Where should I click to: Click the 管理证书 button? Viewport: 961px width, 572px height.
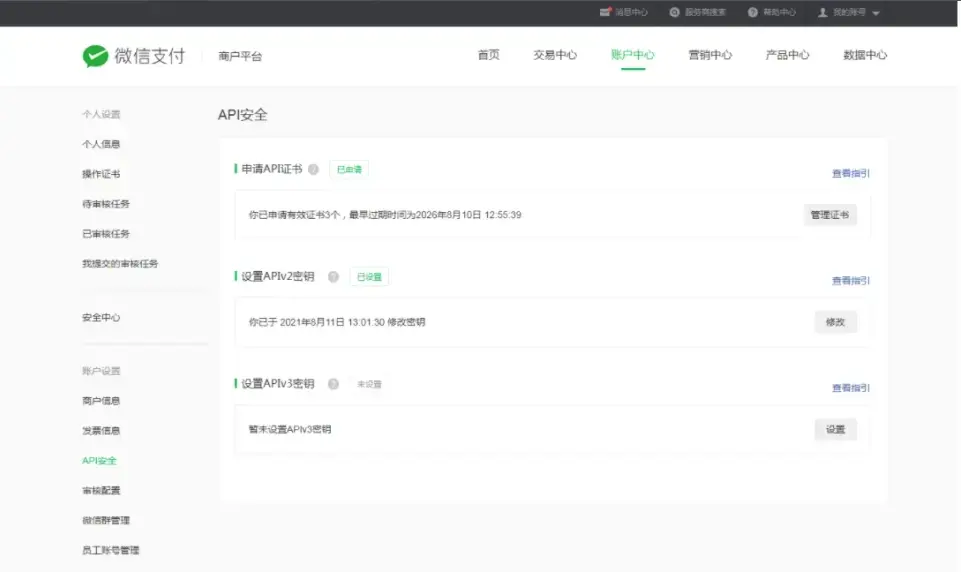click(830, 215)
